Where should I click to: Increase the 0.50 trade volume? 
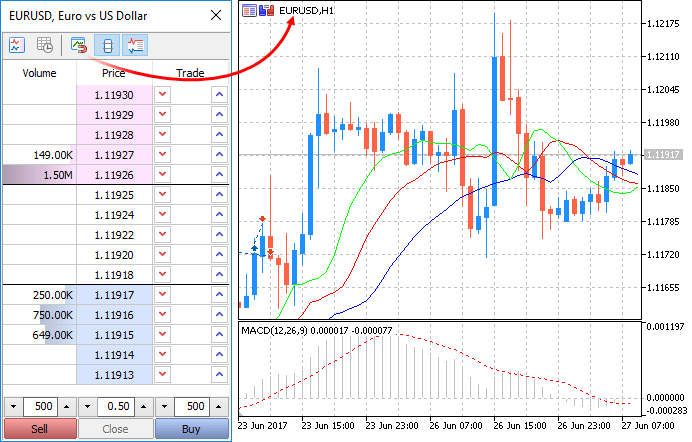(143, 406)
